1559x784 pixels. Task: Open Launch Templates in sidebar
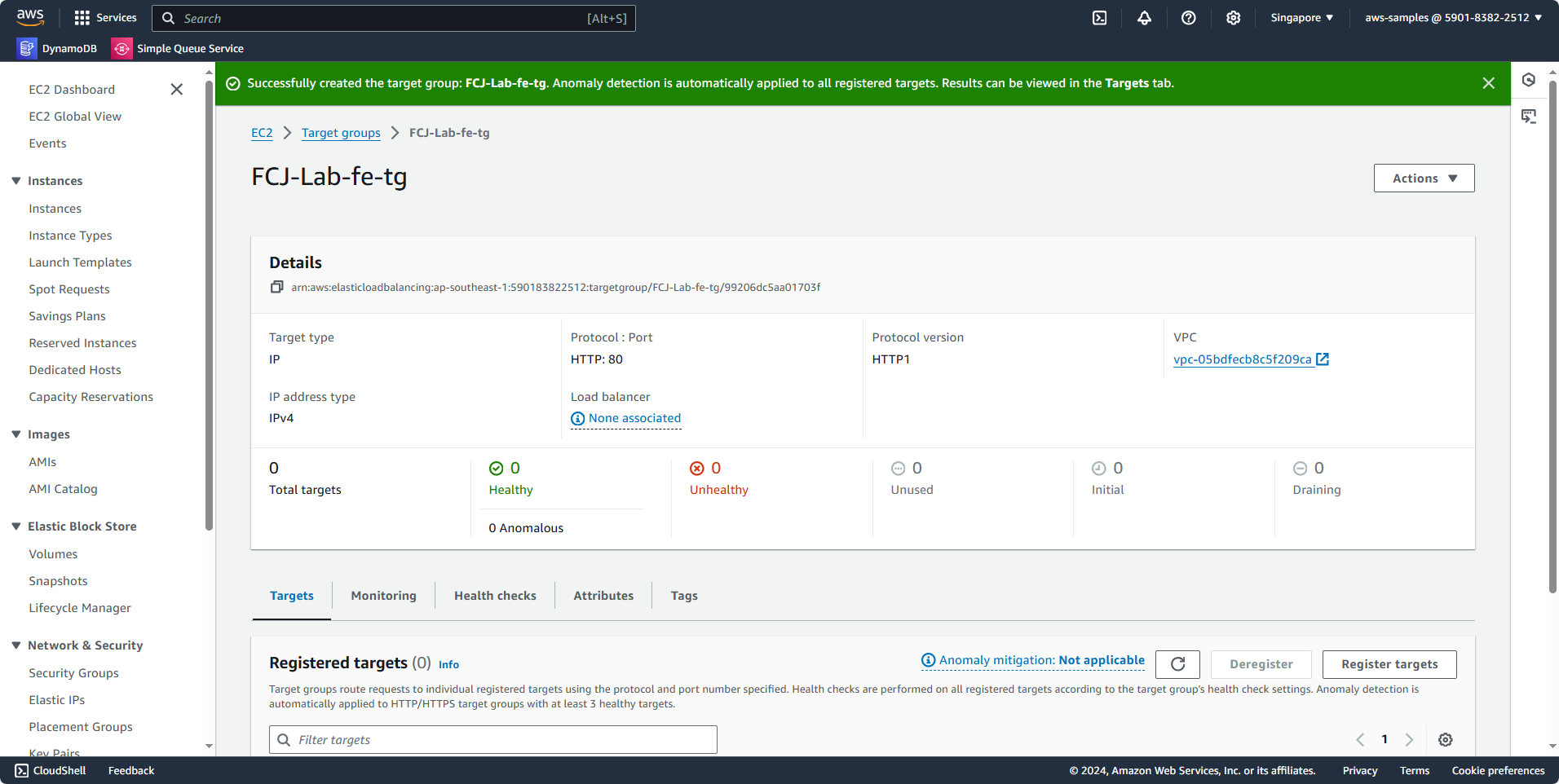click(x=80, y=262)
